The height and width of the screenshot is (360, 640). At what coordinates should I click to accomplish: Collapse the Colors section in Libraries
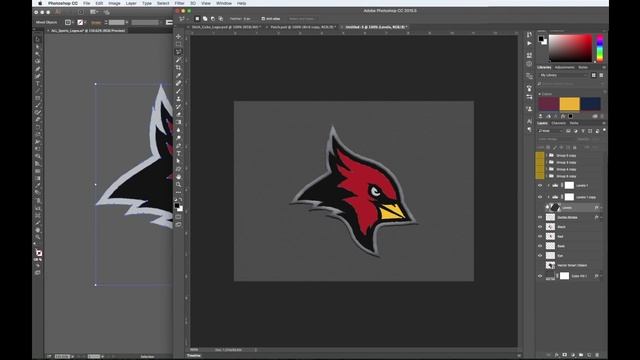pos(540,94)
